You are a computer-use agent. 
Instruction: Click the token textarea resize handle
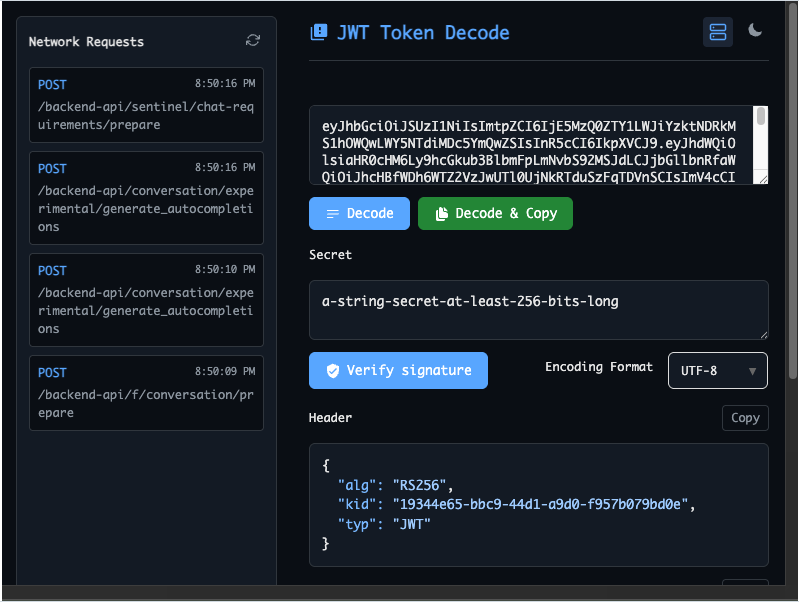pyautogui.click(x=763, y=179)
